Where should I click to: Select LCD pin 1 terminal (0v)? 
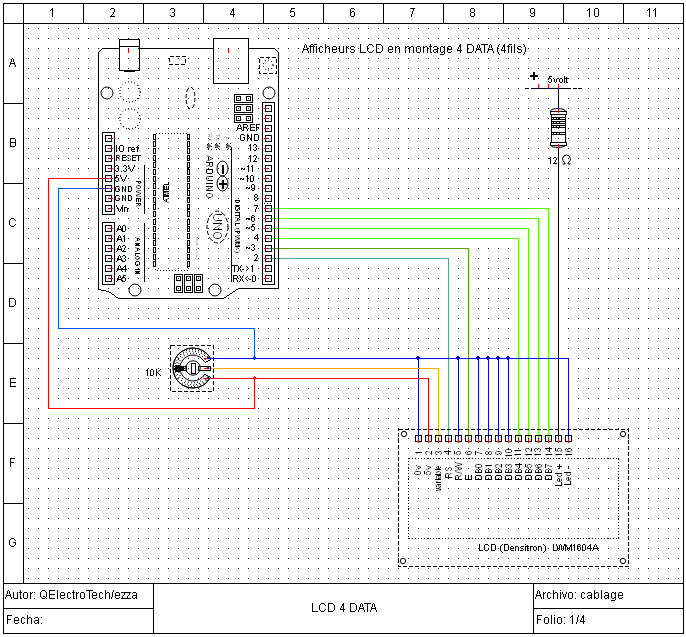(x=418, y=438)
